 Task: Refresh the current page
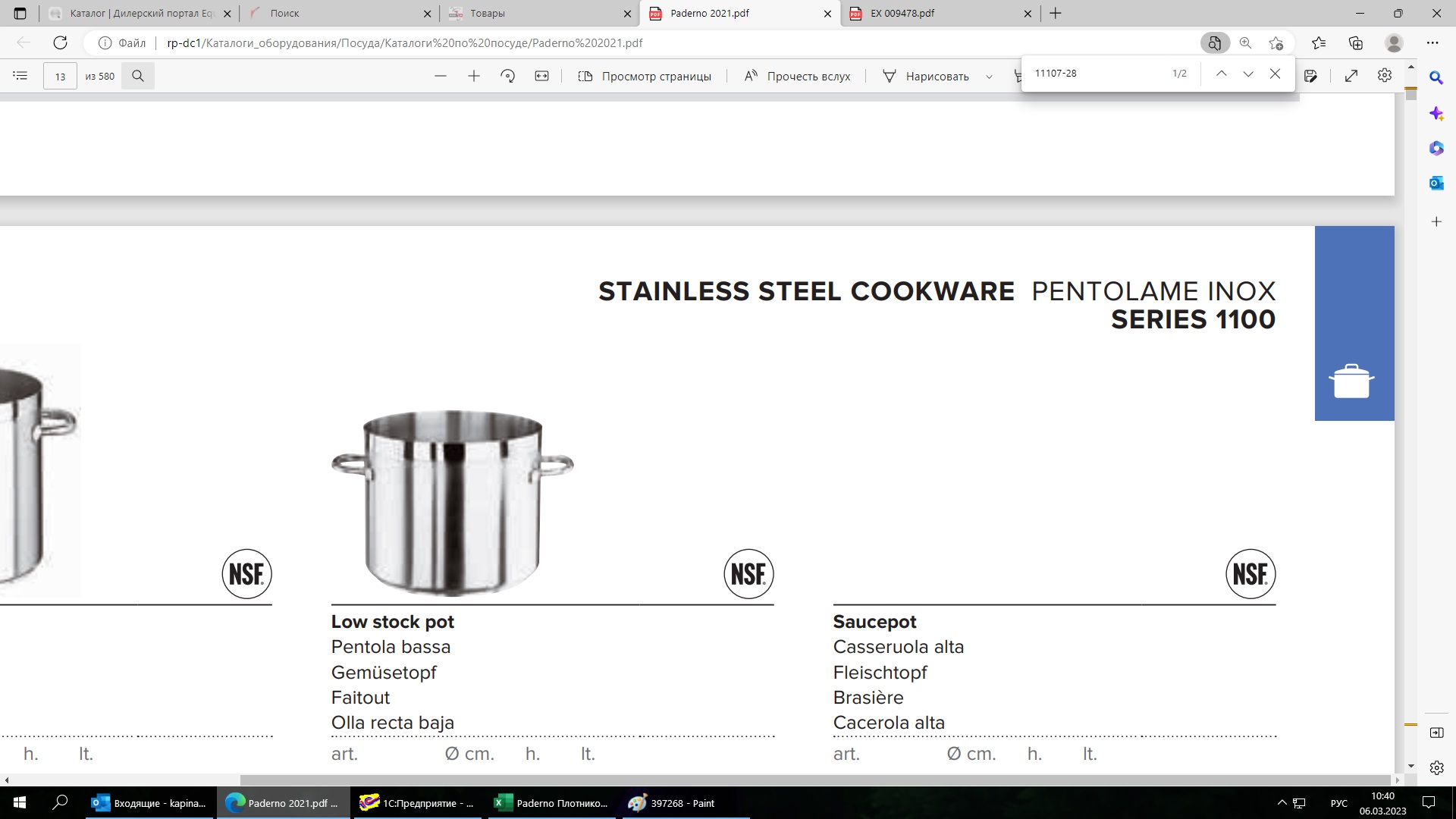60,42
